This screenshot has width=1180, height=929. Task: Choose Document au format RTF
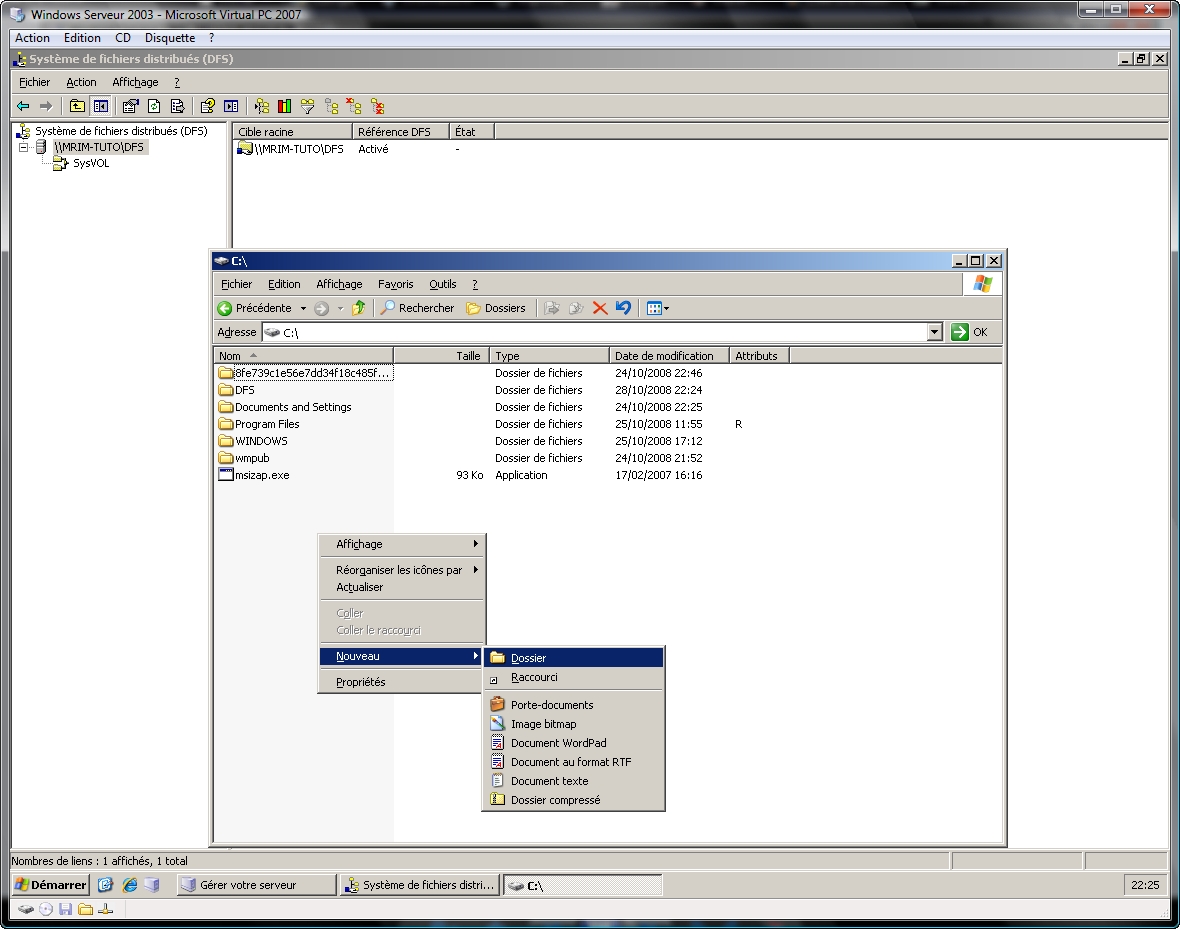tap(573, 762)
